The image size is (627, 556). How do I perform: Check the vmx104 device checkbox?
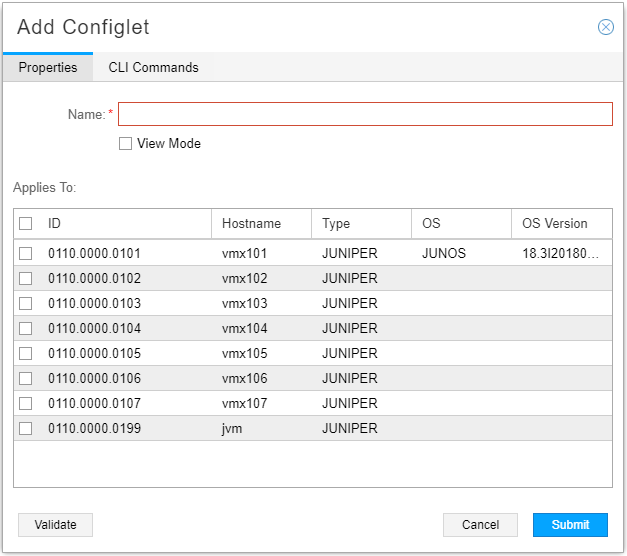pyautogui.click(x=26, y=329)
